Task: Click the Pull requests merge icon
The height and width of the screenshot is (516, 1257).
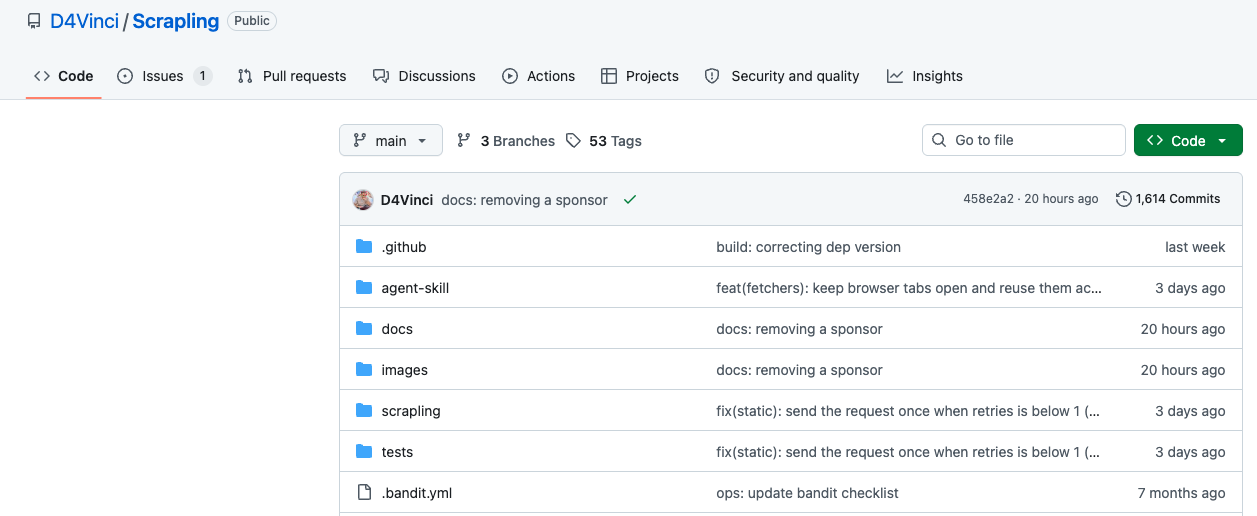Action: [245, 76]
